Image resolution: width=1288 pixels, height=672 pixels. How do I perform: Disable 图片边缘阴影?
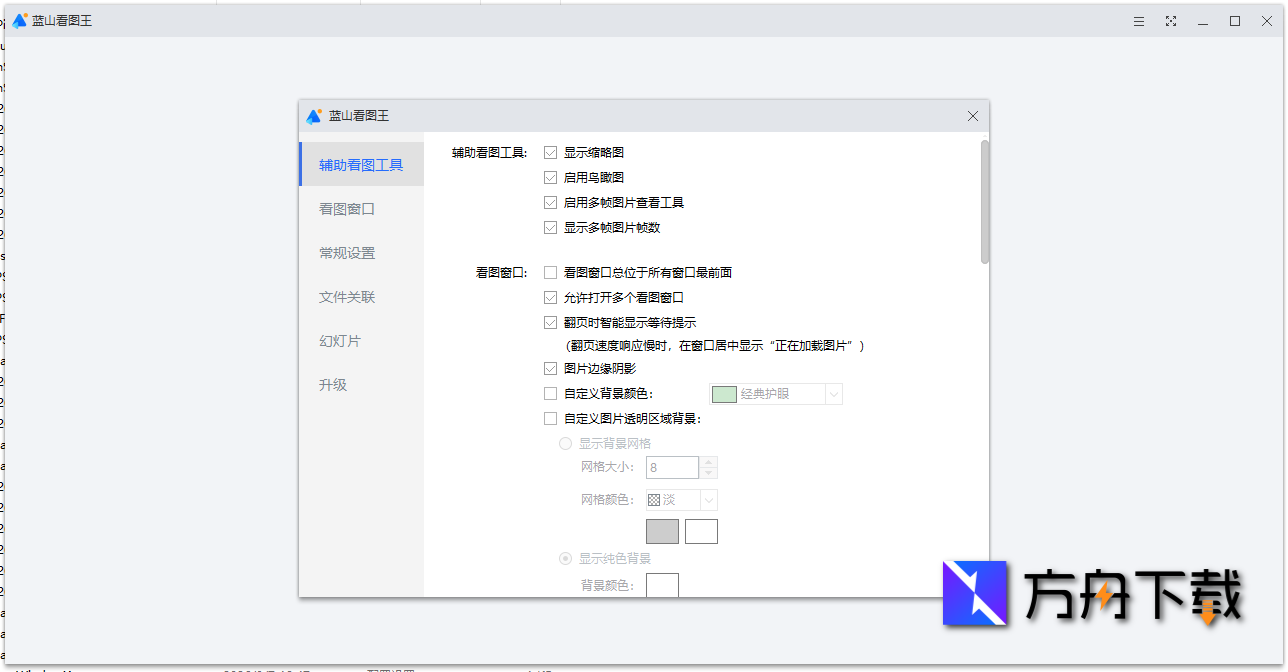click(550, 368)
